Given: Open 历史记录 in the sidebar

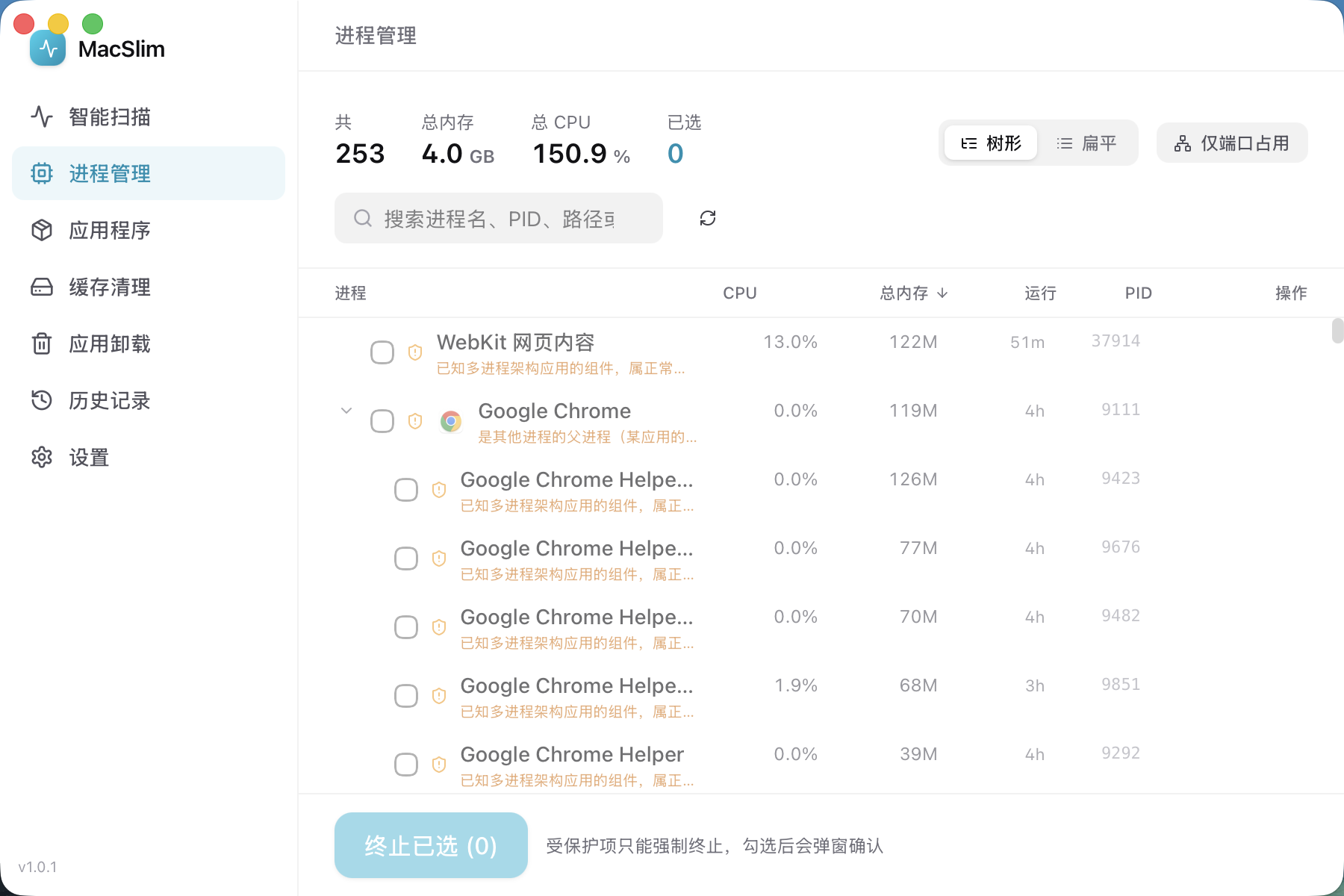Looking at the screenshot, I should click(x=149, y=400).
